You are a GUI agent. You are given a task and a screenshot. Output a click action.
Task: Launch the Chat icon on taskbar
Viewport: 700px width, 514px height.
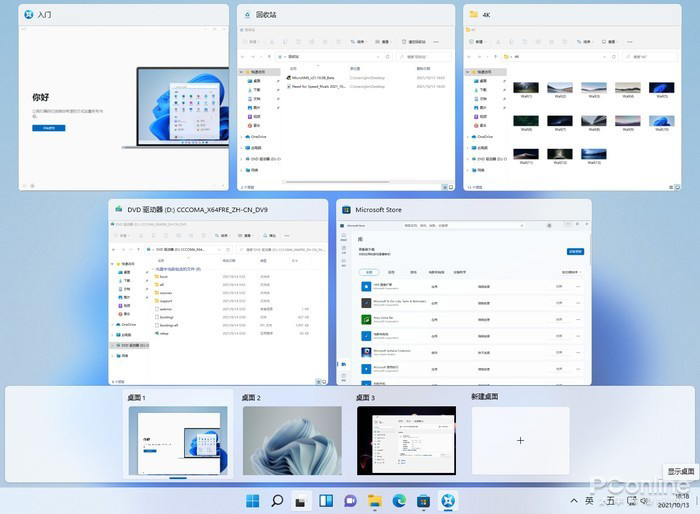point(351,500)
